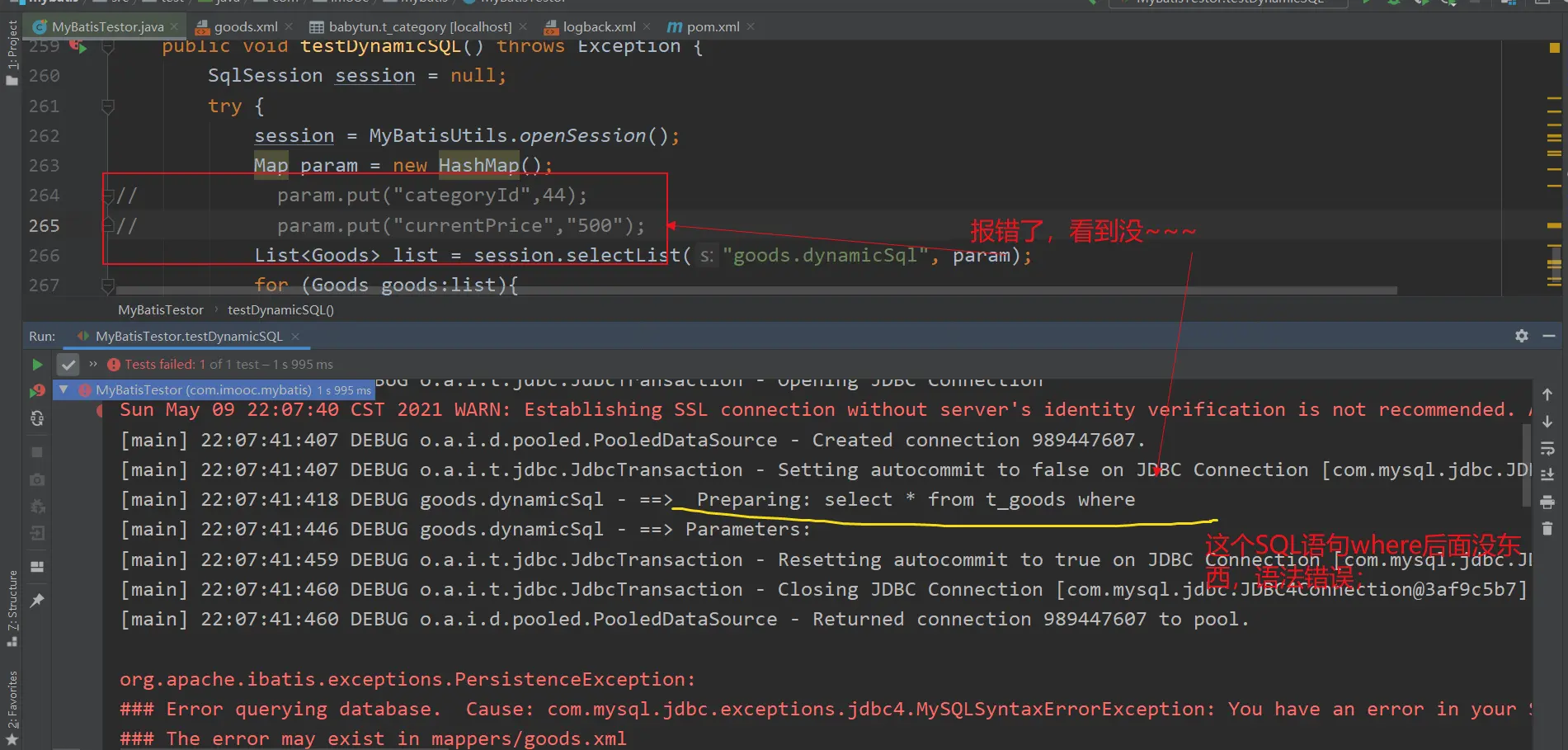Toggle soft-wrap in console output
This screenshot has width=1568, height=750.
click(1547, 448)
